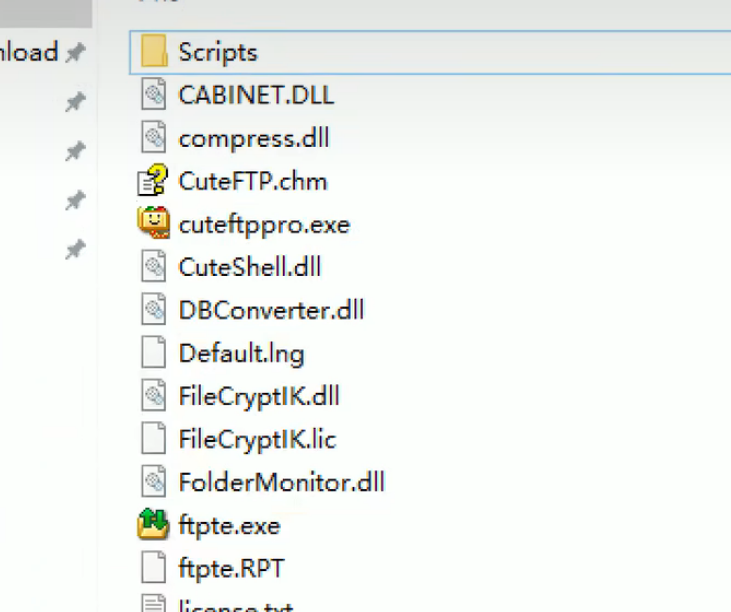
Task: Click the ftpte.RPT file icon
Action: coord(153,567)
